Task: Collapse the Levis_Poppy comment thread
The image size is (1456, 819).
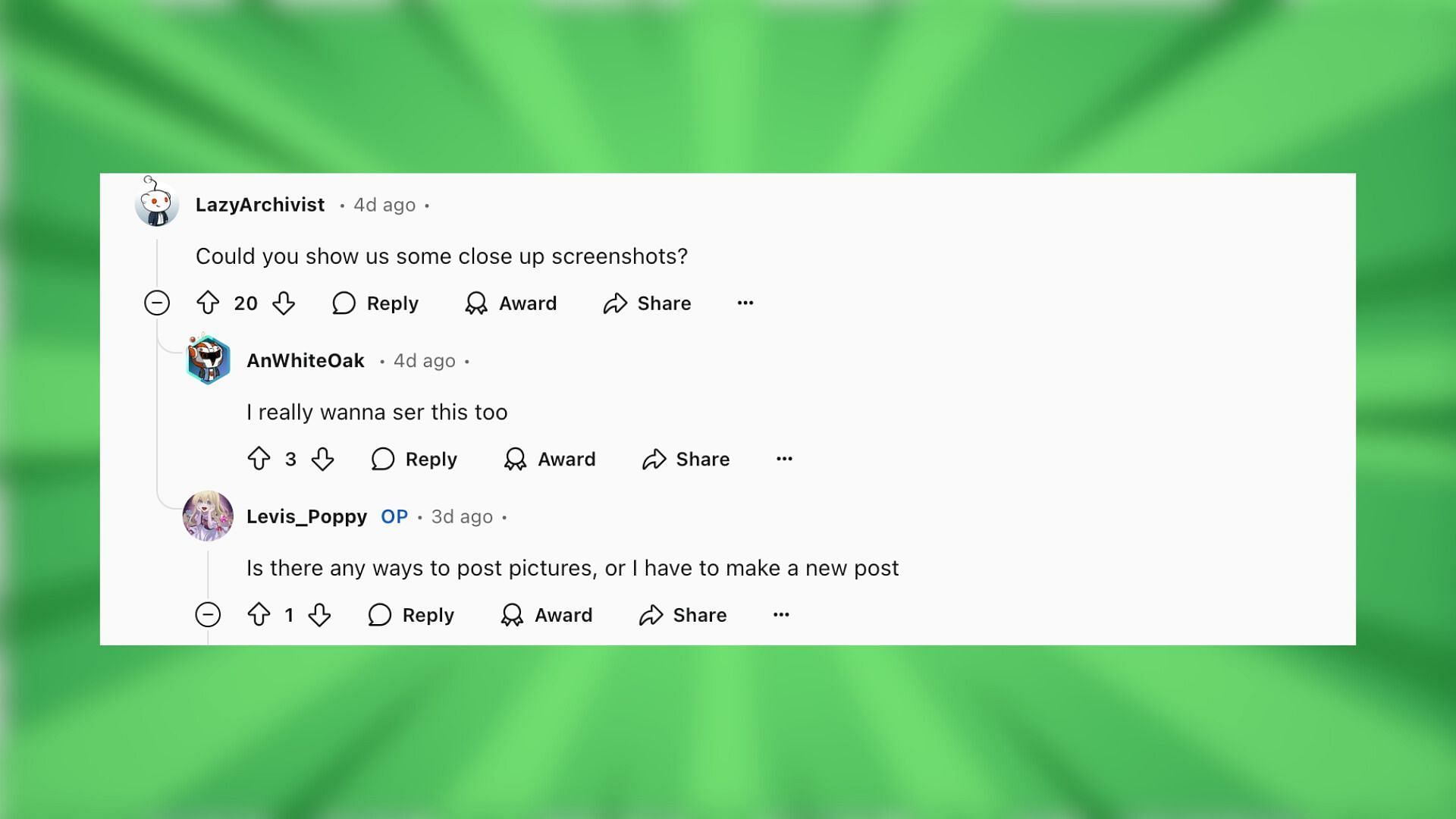Action: pyautogui.click(x=208, y=614)
